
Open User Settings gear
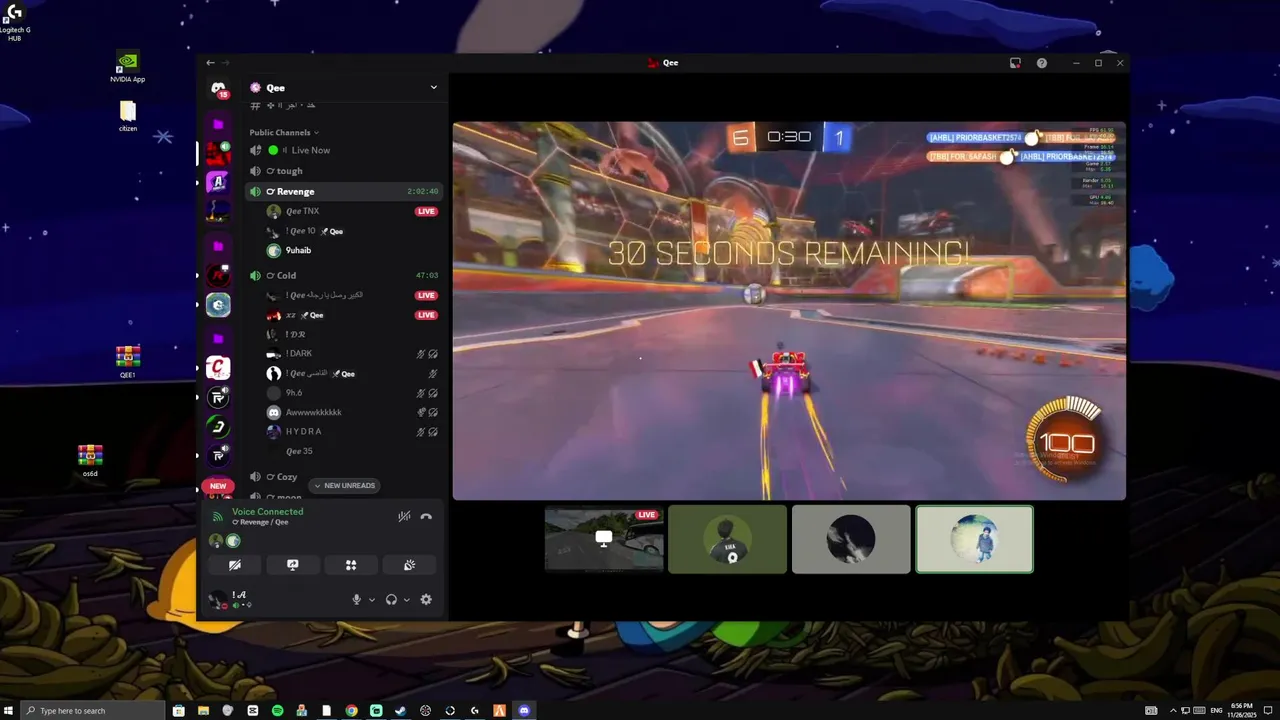[x=426, y=600]
